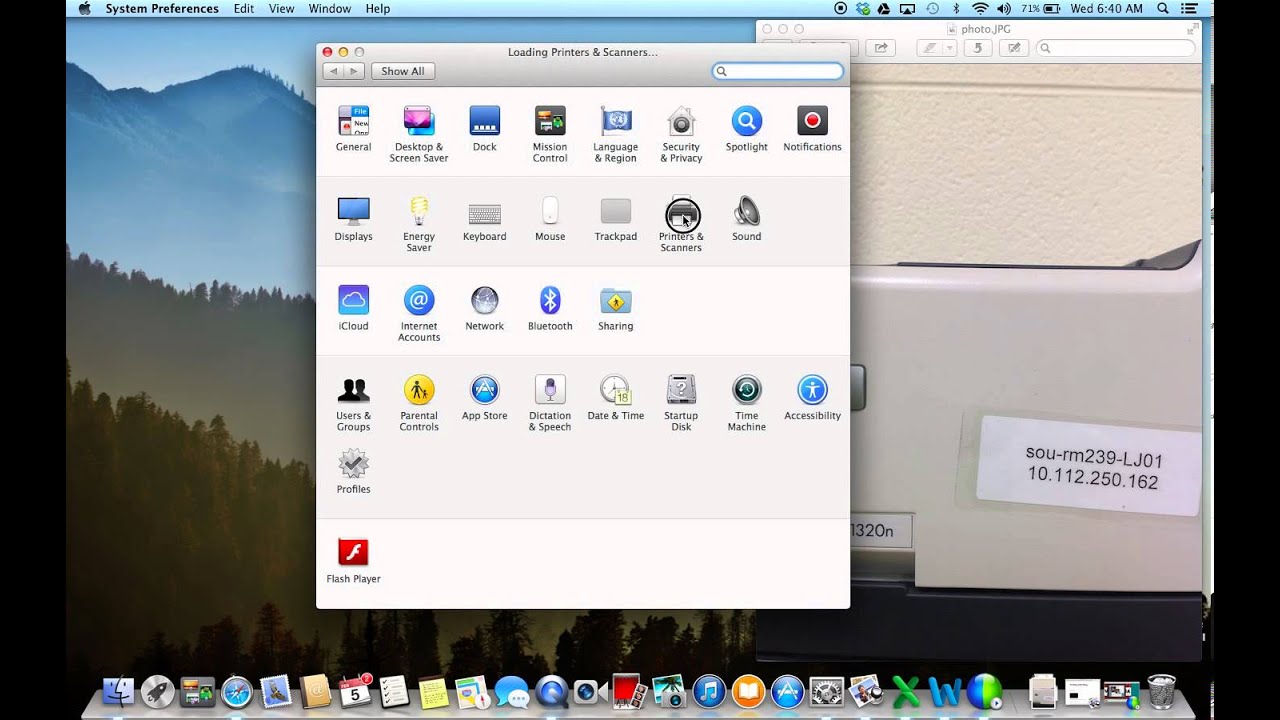Click the highlight pen button in photo.JPG window

click(x=930, y=48)
